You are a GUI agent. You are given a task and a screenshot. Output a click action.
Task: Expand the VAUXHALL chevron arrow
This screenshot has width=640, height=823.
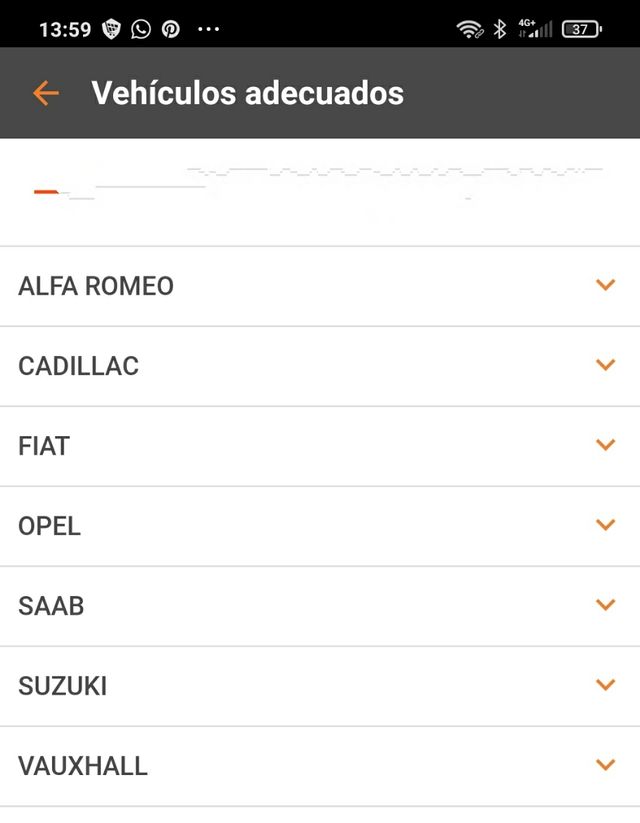tap(605, 765)
